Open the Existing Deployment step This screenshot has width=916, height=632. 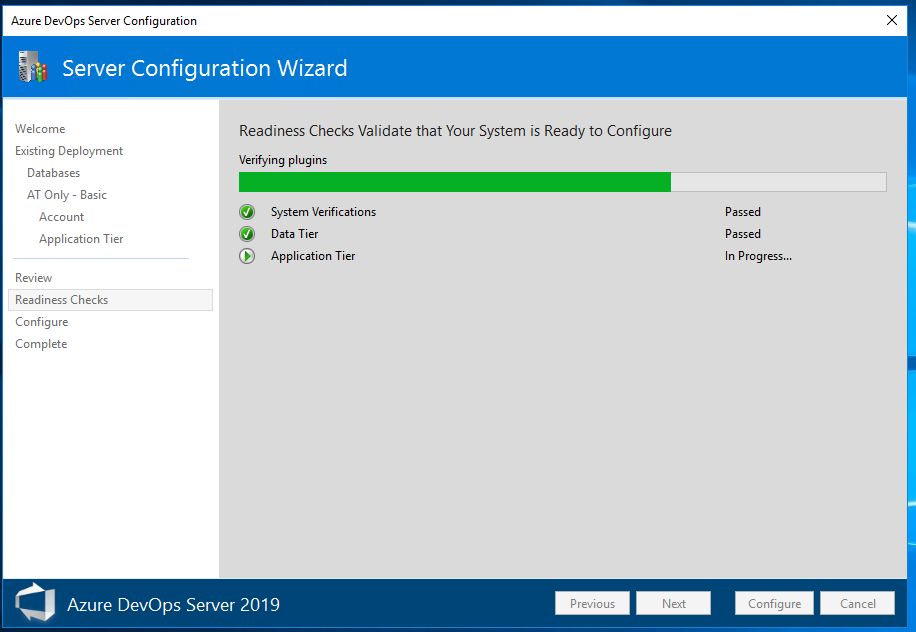[69, 151]
